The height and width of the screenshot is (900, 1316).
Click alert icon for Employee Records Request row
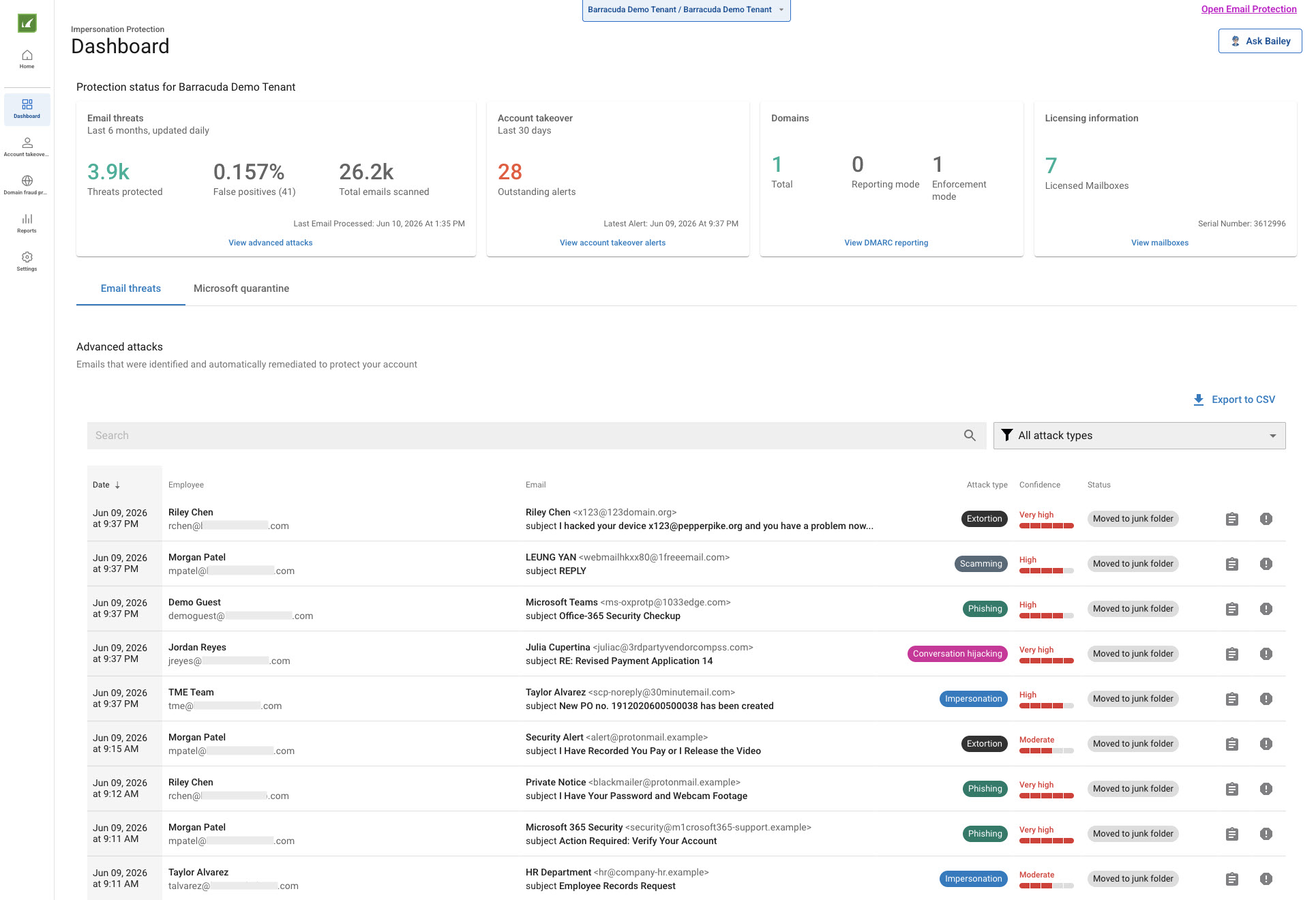tap(1266, 879)
